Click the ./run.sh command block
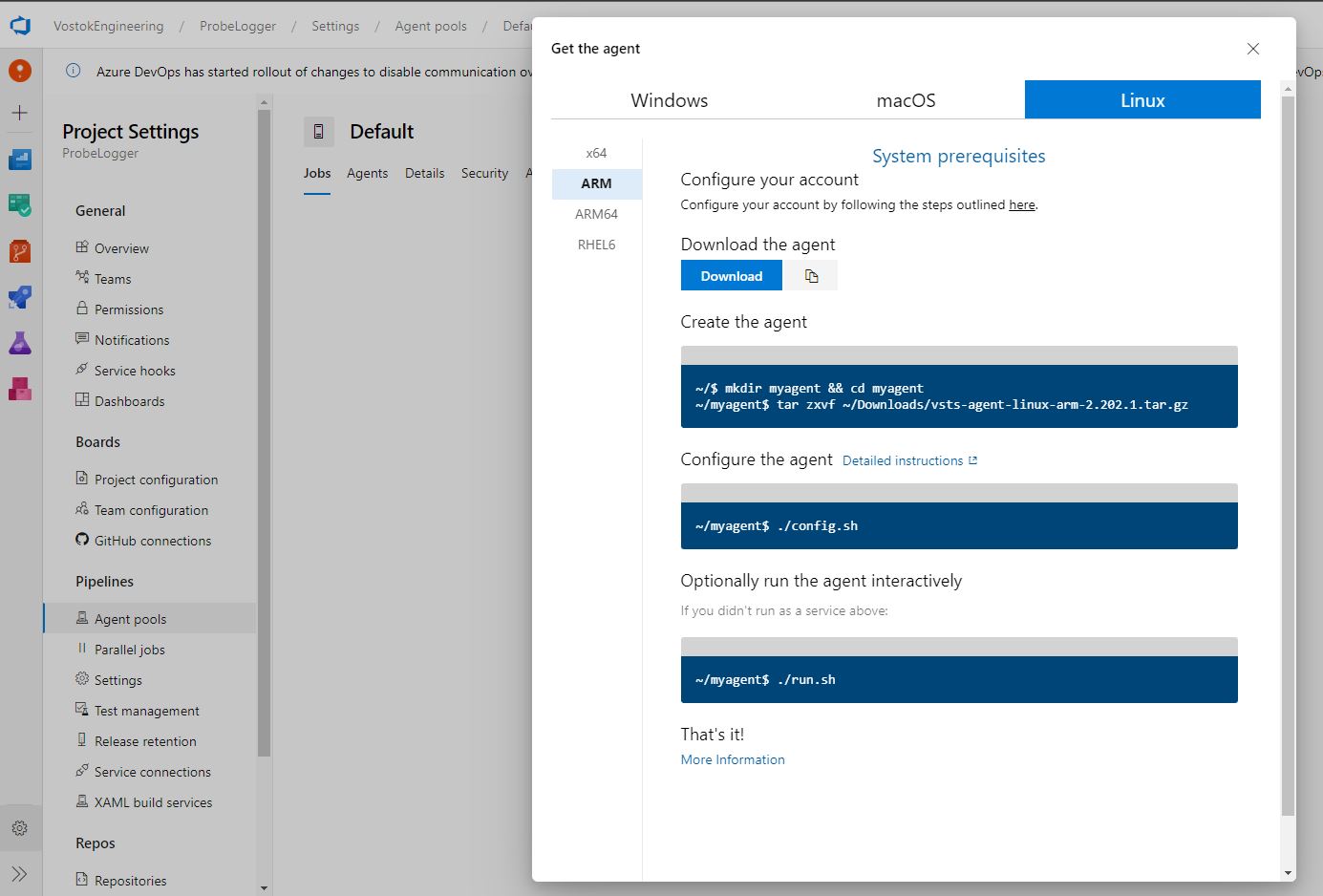1323x896 pixels. coord(959,679)
